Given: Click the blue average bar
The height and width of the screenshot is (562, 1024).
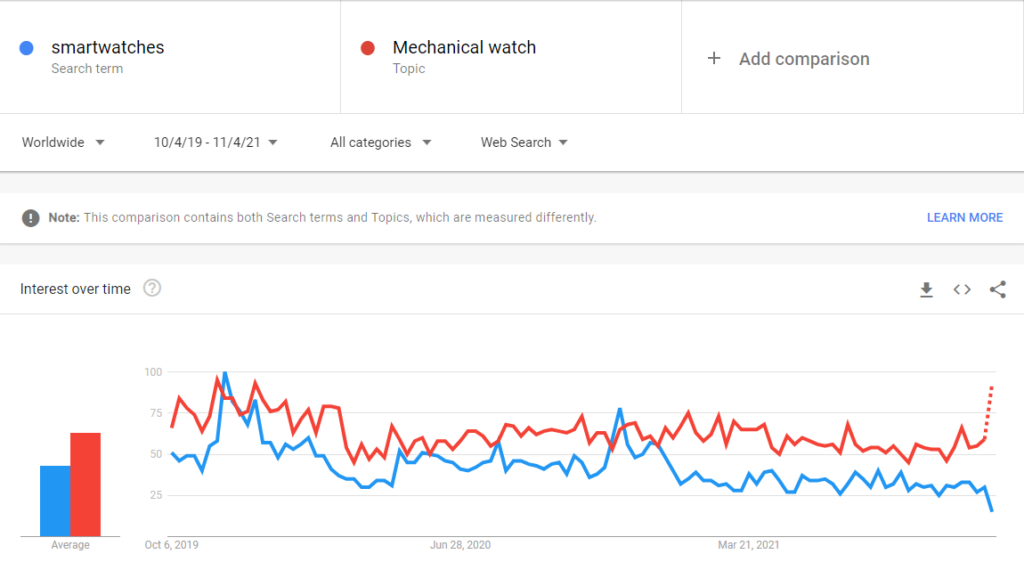Looking at the screenshot, I should coord(56,501).
